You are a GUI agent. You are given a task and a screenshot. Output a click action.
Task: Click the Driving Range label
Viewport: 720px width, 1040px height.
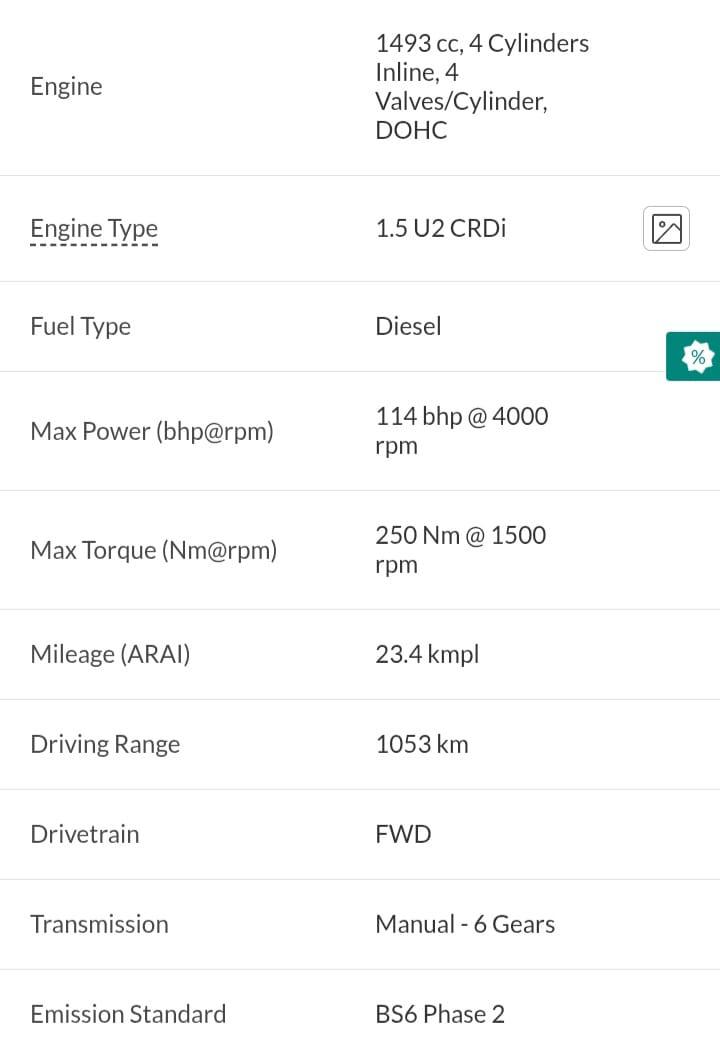pyautogui.click(x=105, y=745)
